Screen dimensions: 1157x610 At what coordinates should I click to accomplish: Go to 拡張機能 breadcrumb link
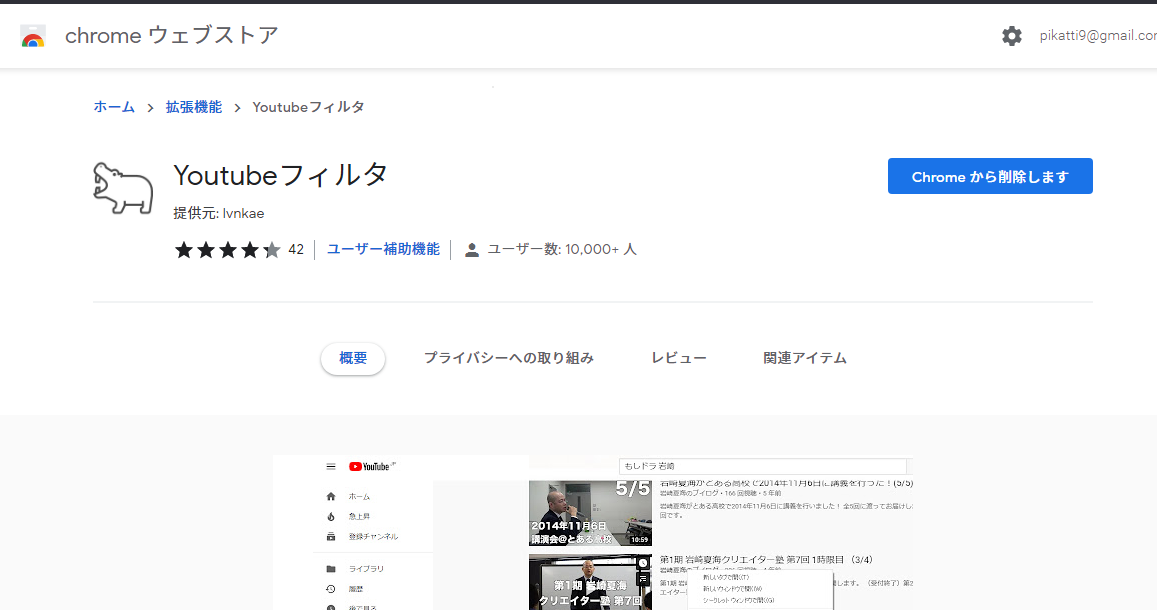193,107
